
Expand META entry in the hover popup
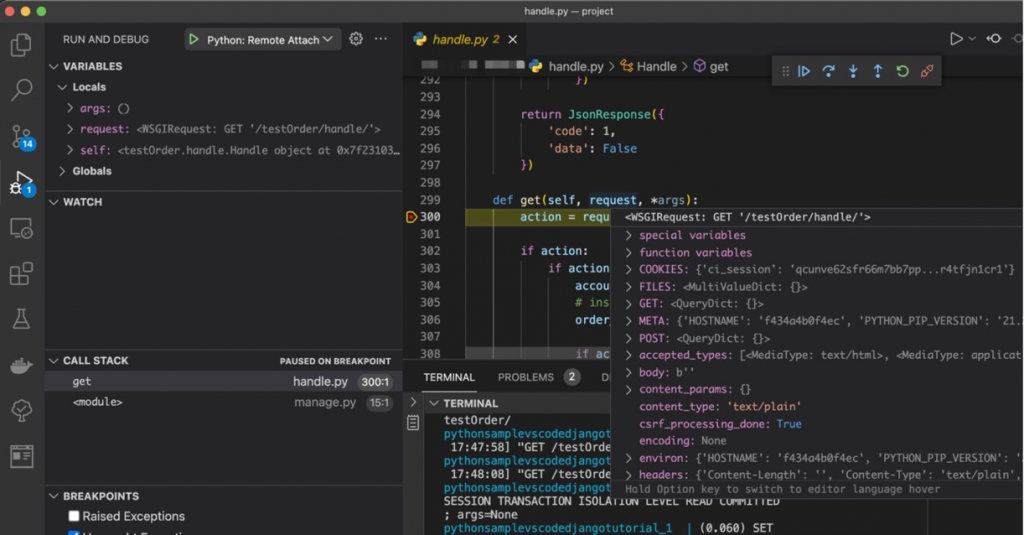point(628,321)
